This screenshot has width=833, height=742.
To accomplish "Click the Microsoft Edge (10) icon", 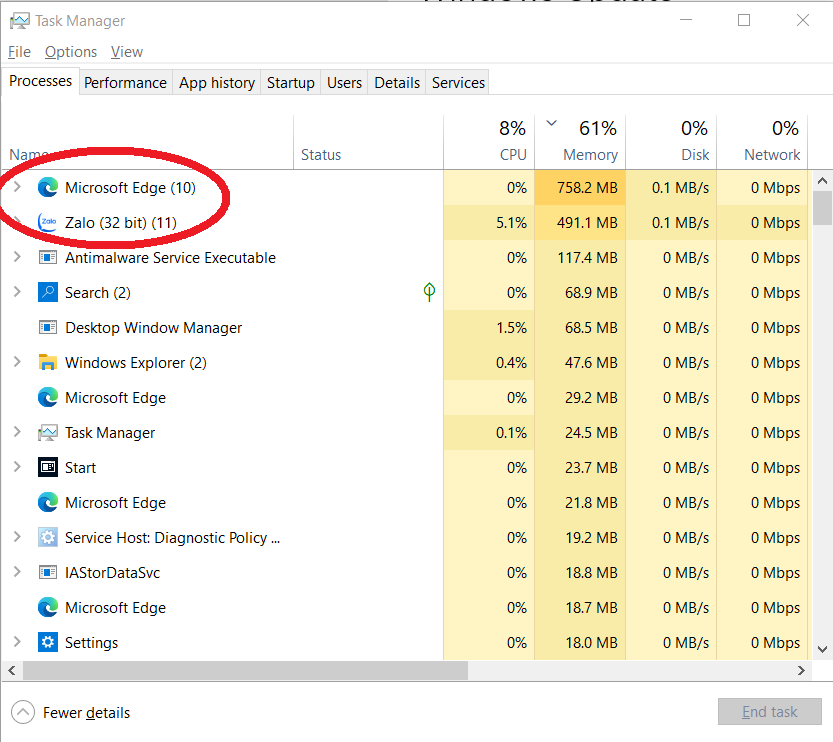I will (x=48, y=187).
